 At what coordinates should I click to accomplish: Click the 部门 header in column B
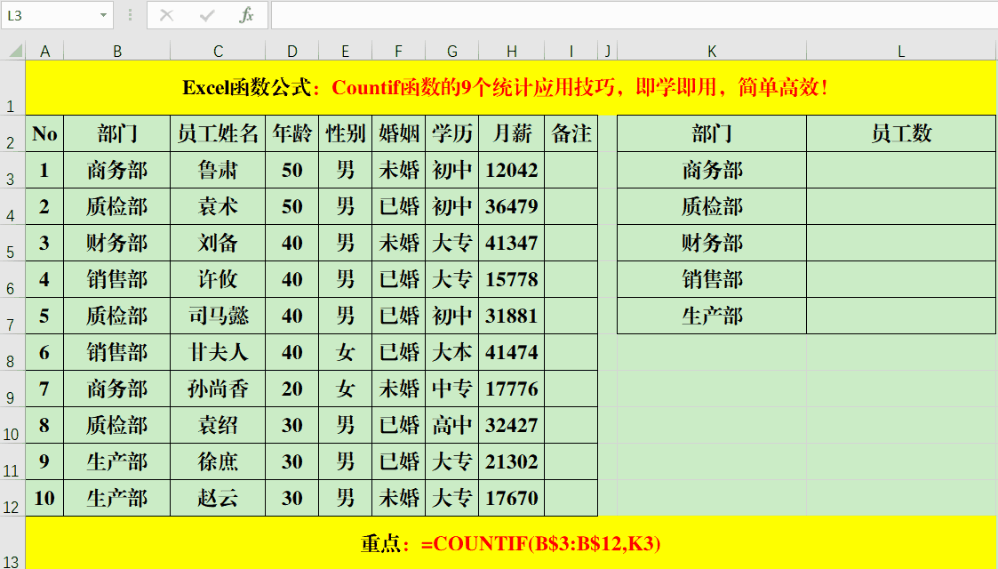coord(117,134)
